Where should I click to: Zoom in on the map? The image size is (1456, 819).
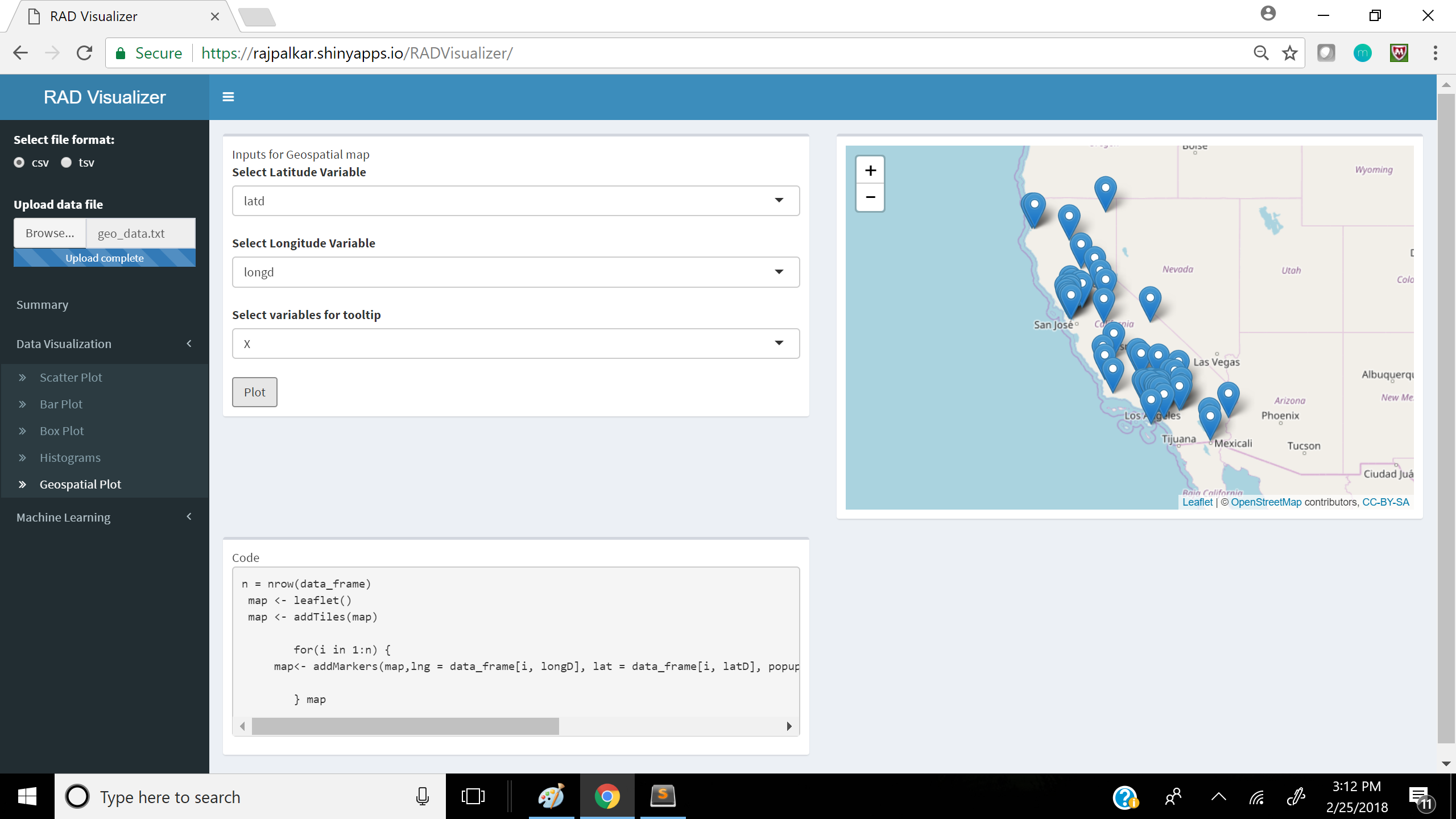(x=870, y=170)
